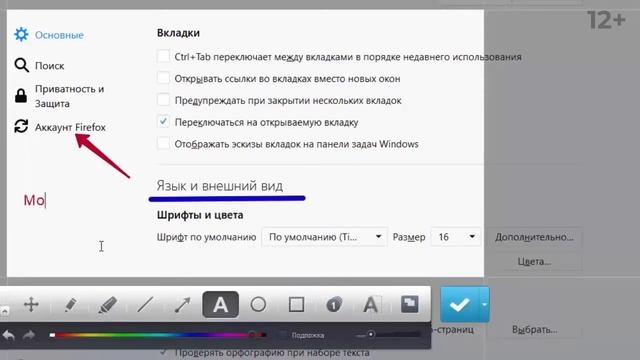The width and height of the screenshot is (640, 360).
Task: Click in the Мо annotation text field
Action: (35, 200)
